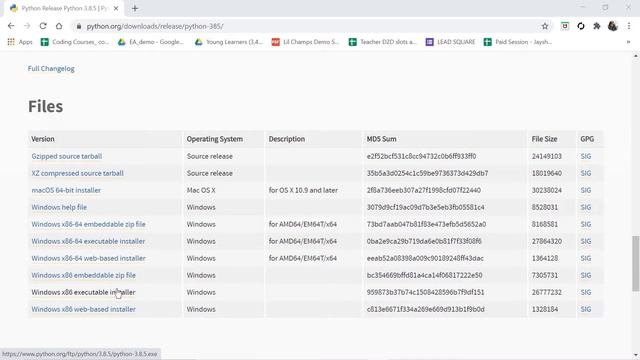Go back to previous page
This screenshot has width=640, height=360.
(x=11, y=26)
